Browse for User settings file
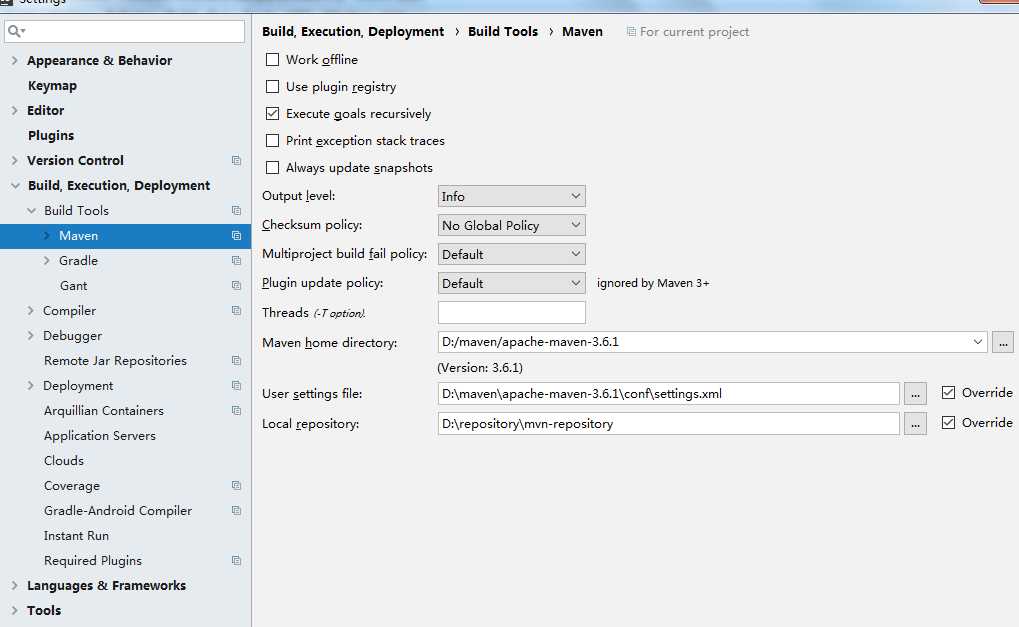This screenshot has height=627, width=1019. pos(915,393)
